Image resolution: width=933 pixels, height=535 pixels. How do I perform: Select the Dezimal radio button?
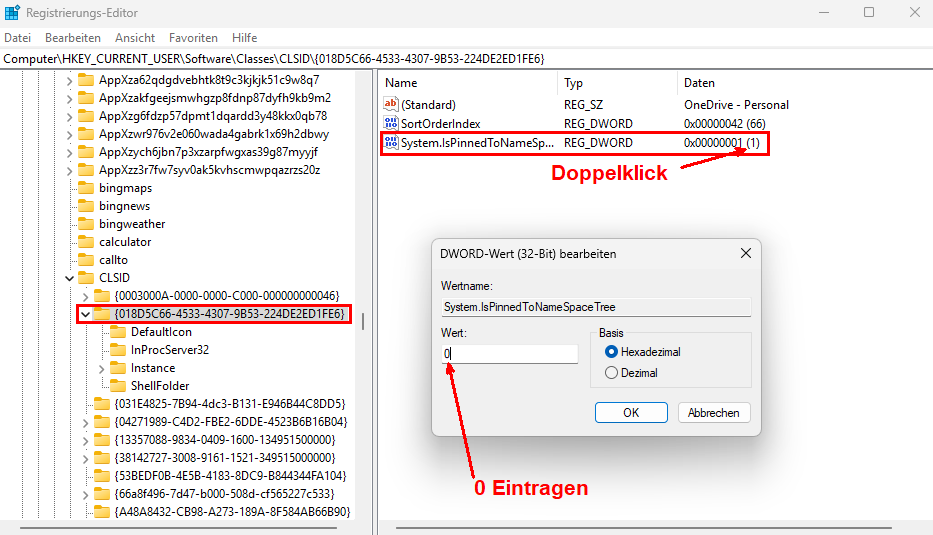[612, 373]
